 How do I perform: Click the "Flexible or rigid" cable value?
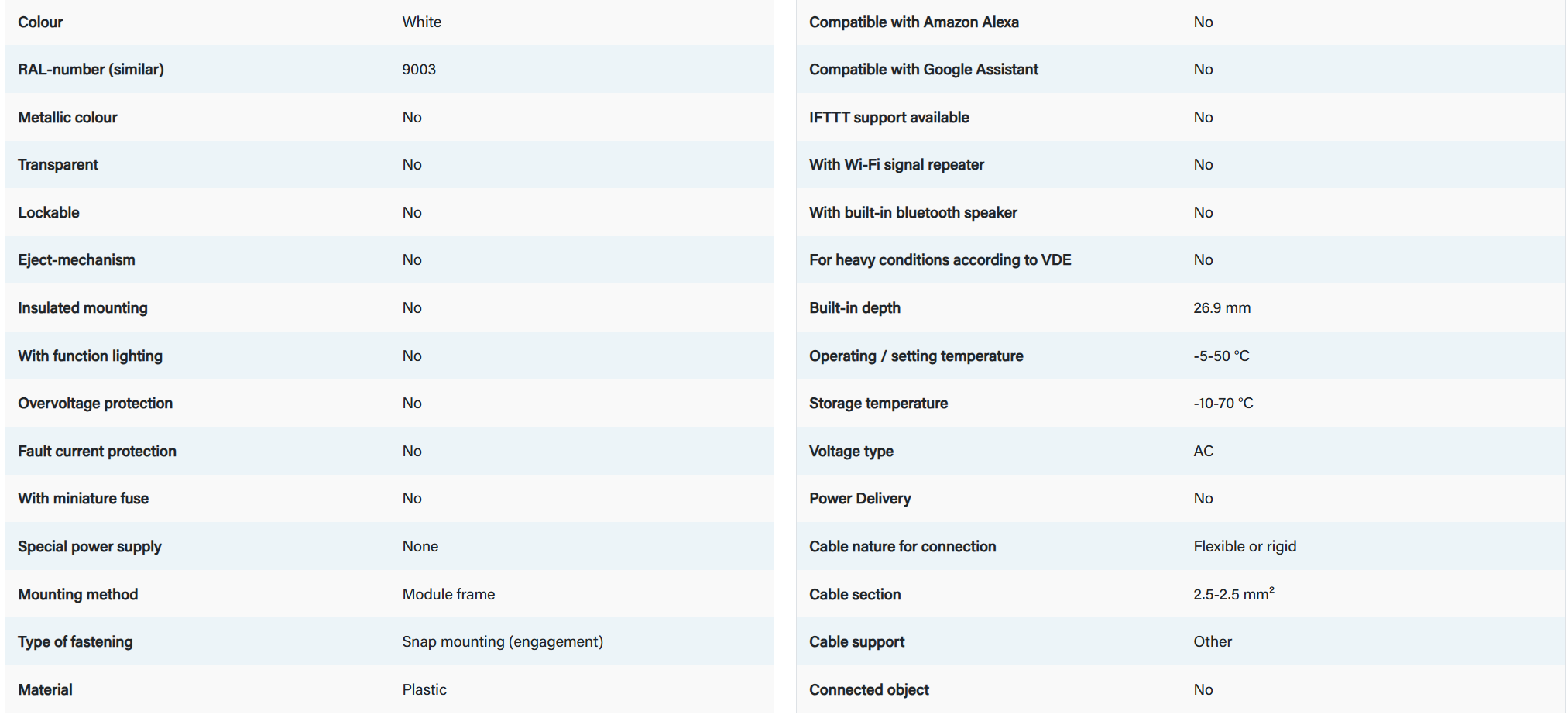pyautogui.click(x=1244, y=547)
